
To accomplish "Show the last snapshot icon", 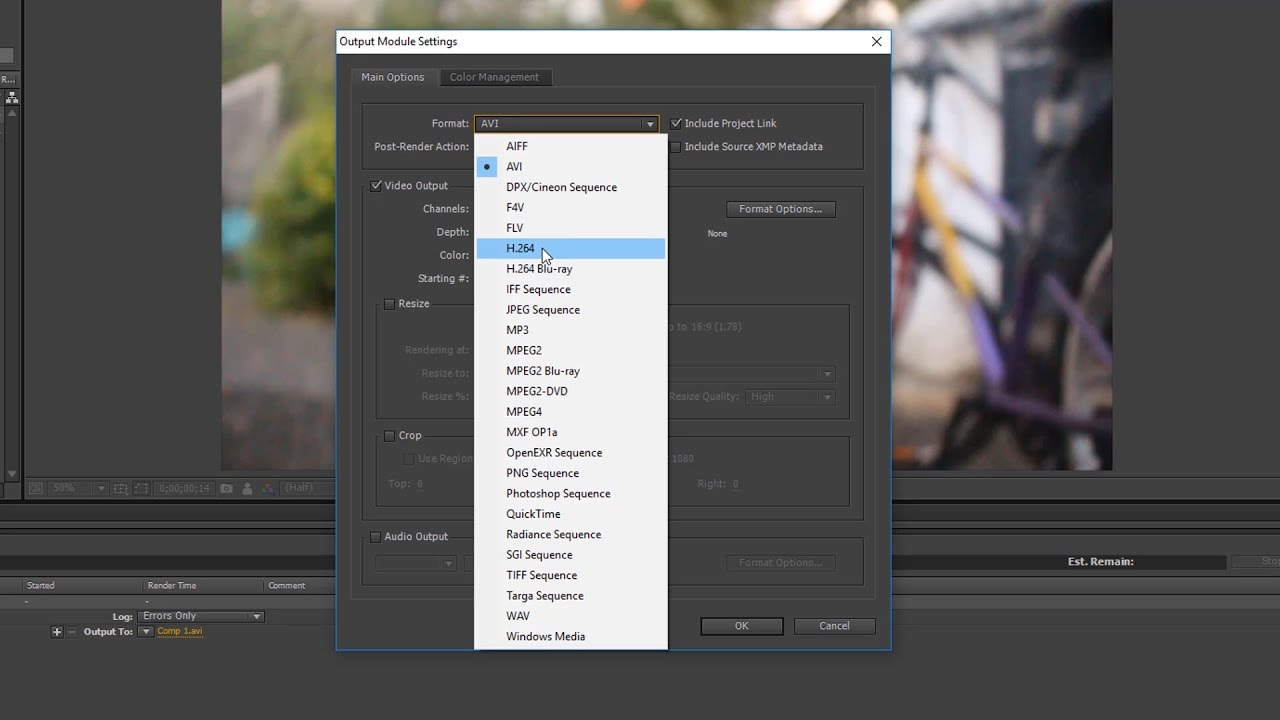I will click(x=248, y=488).
